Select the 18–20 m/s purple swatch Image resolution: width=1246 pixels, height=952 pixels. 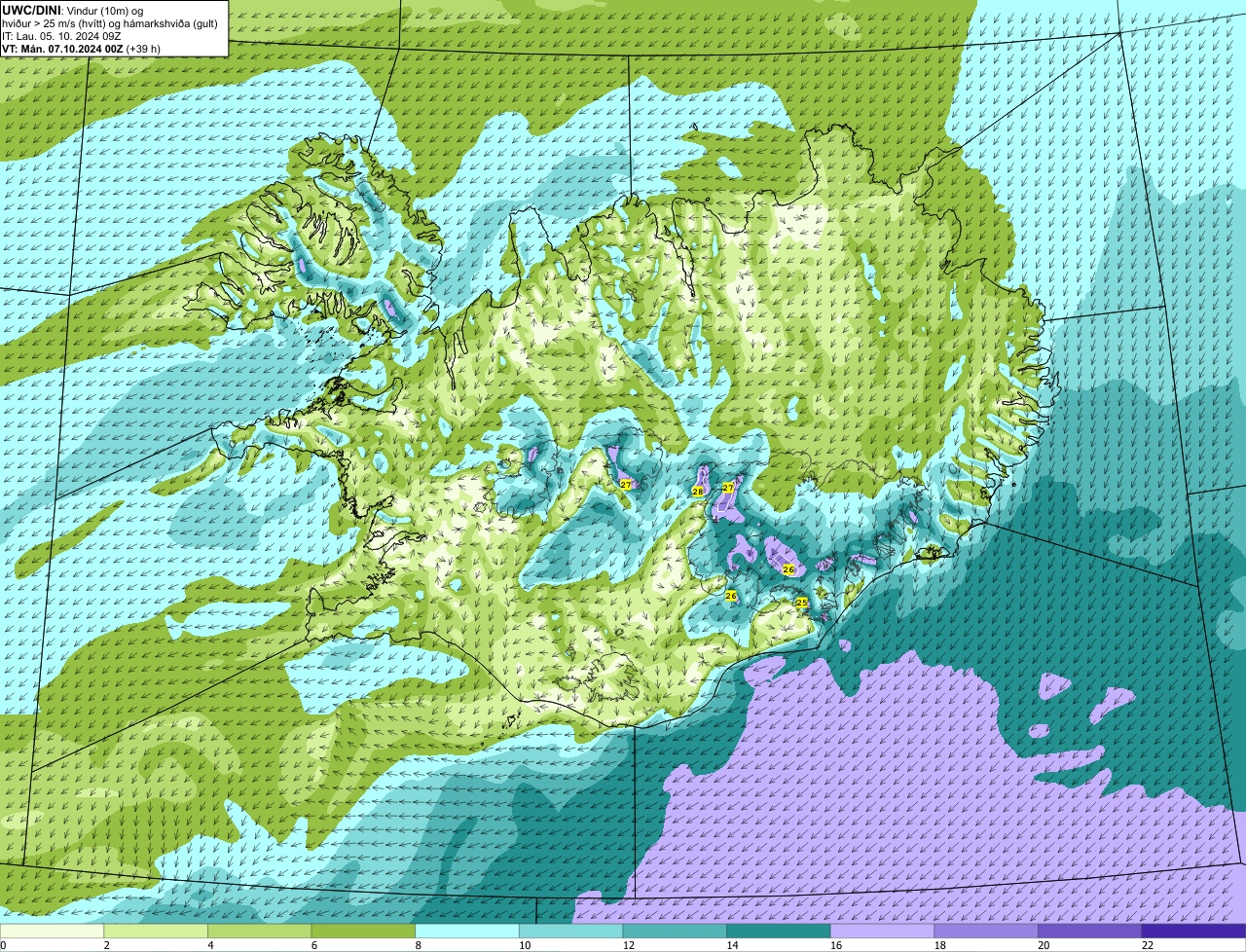click(986, 931)
